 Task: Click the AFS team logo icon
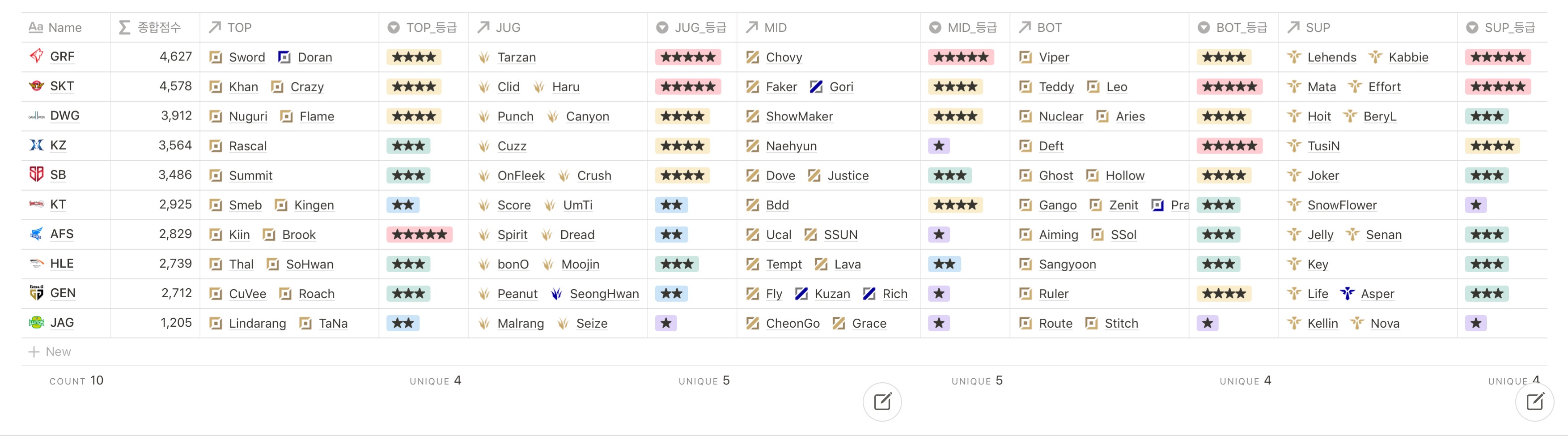pyautogui.click(x=37, y=234)
